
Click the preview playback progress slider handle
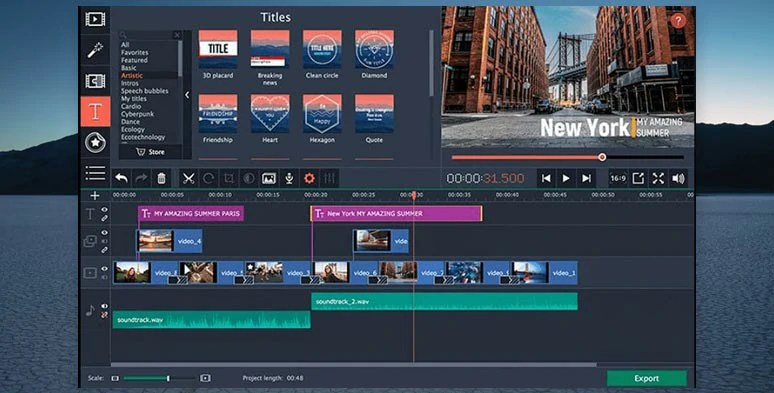point(602,157)
